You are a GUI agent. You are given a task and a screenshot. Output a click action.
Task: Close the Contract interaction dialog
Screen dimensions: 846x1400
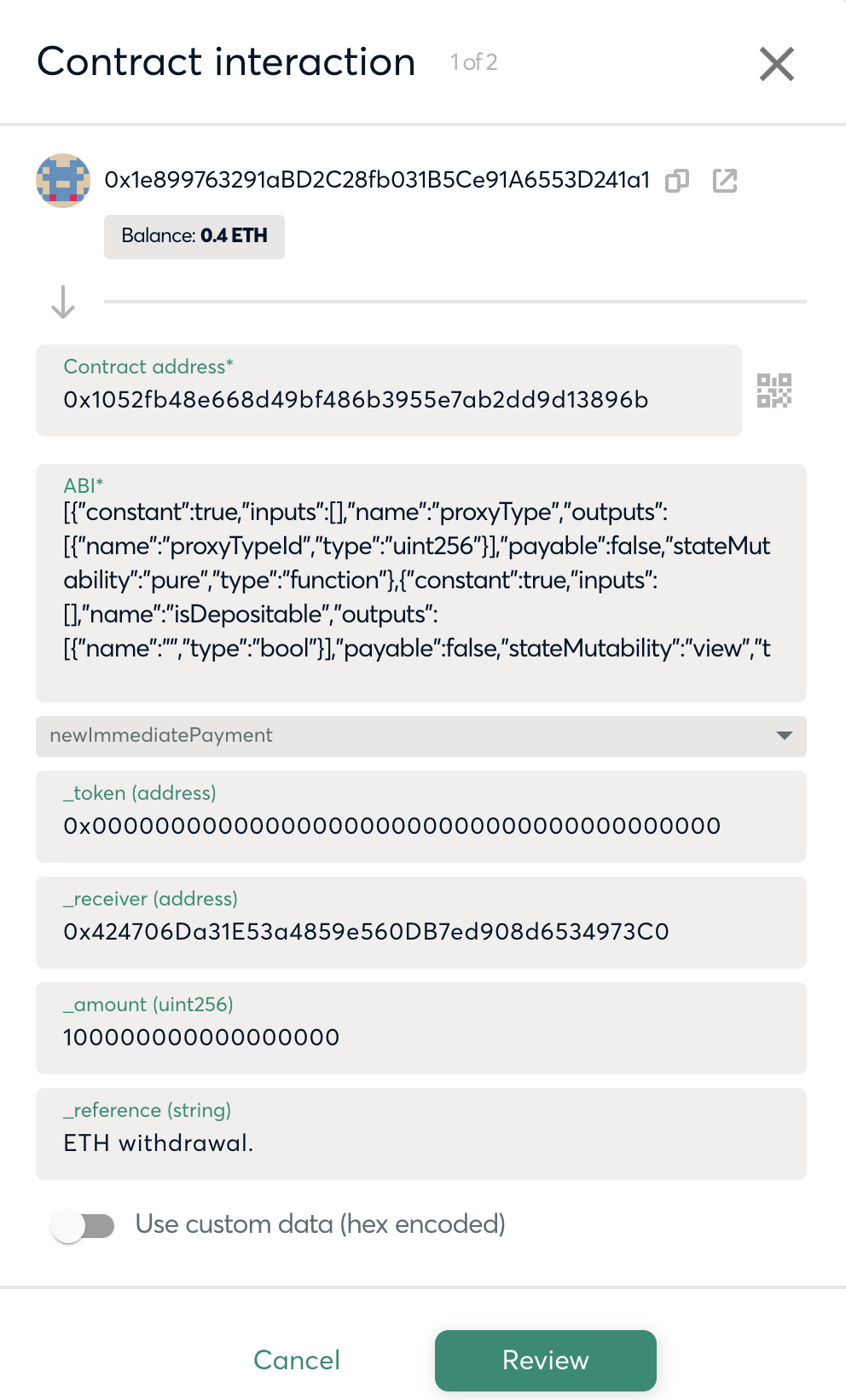(x=776, y=64)
